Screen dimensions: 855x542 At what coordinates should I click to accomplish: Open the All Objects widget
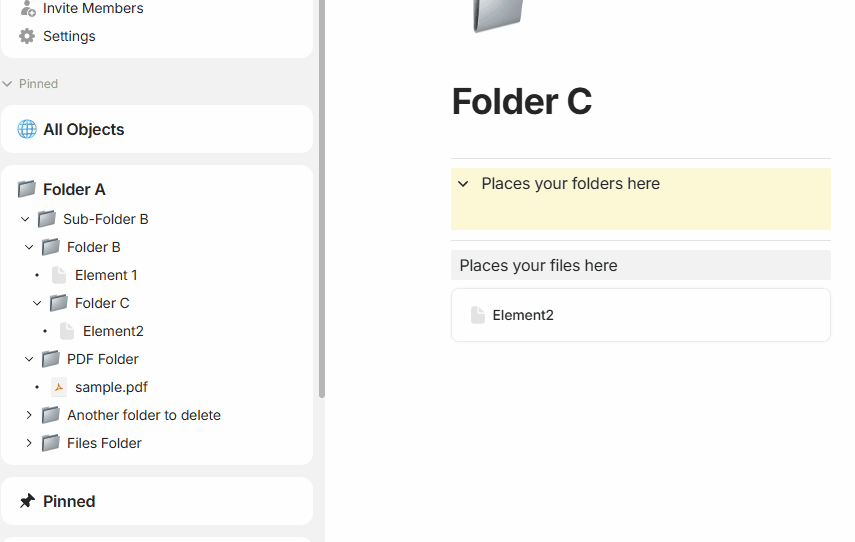[84, 129]
